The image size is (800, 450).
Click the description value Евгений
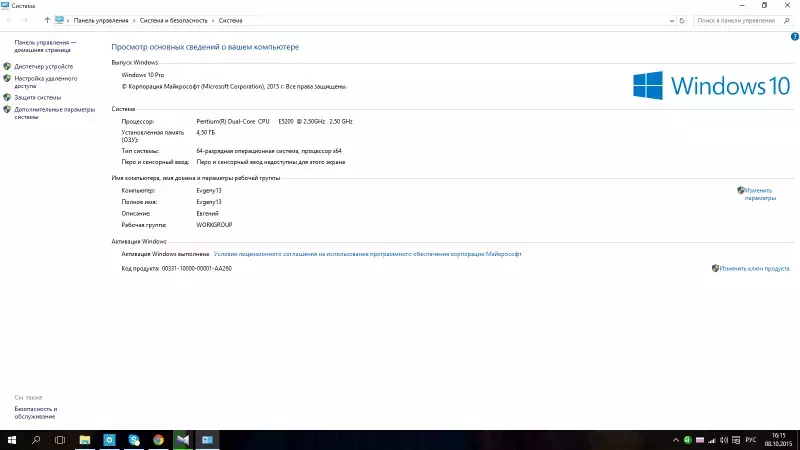click(x=207, y=213)
